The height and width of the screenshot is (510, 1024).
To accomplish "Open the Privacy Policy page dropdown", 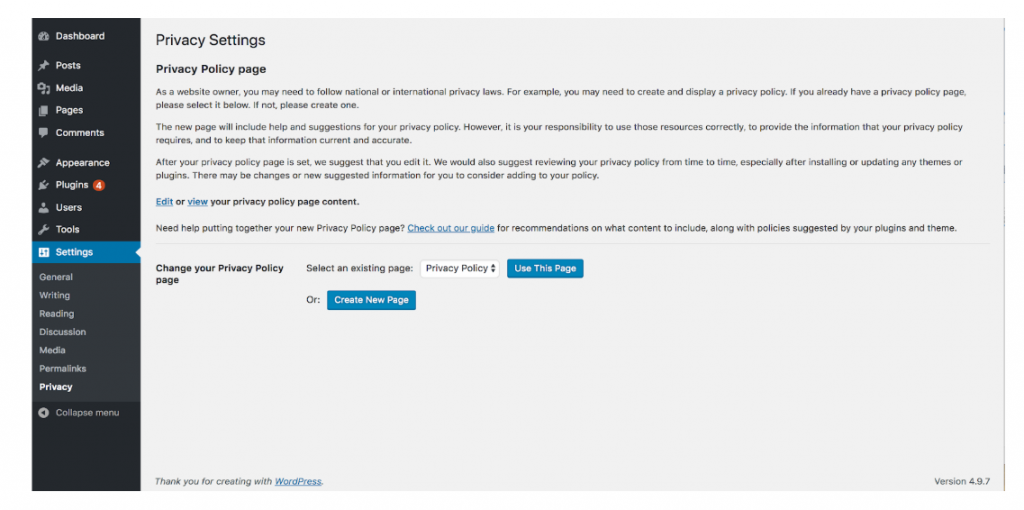I will click(460, 268).
